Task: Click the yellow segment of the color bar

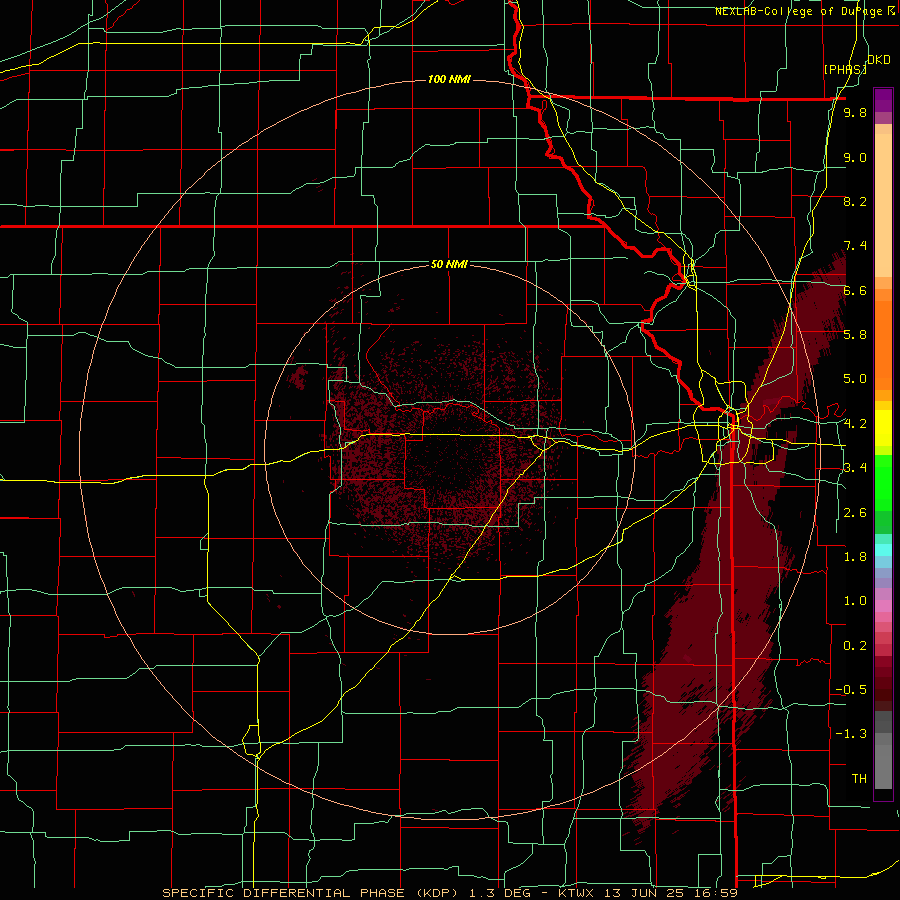Action: [x=883, y=428]
